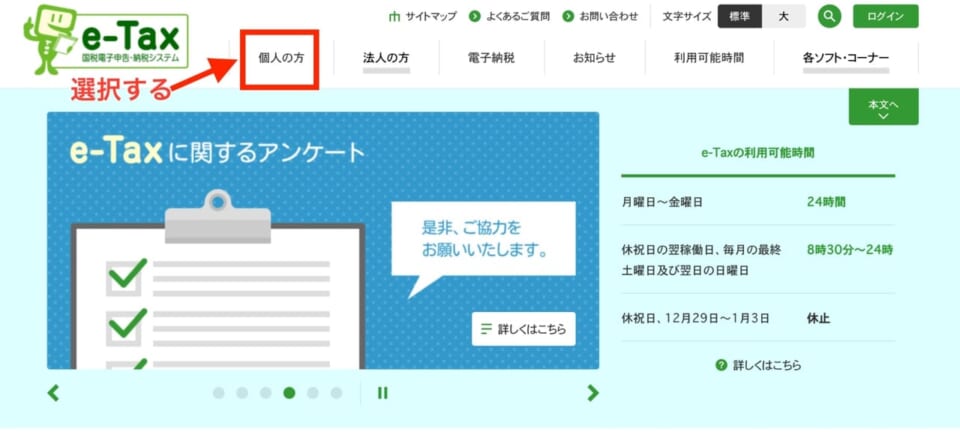The image size is (960, 432).
Task: Open the 電子納税 menu
Action: 491,58
